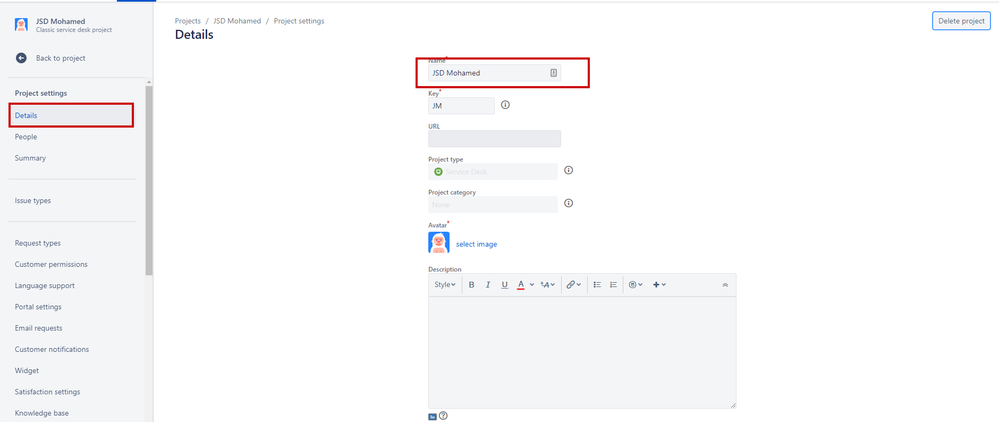
Task: Click the Description editor resize handle
Action: 733,405
